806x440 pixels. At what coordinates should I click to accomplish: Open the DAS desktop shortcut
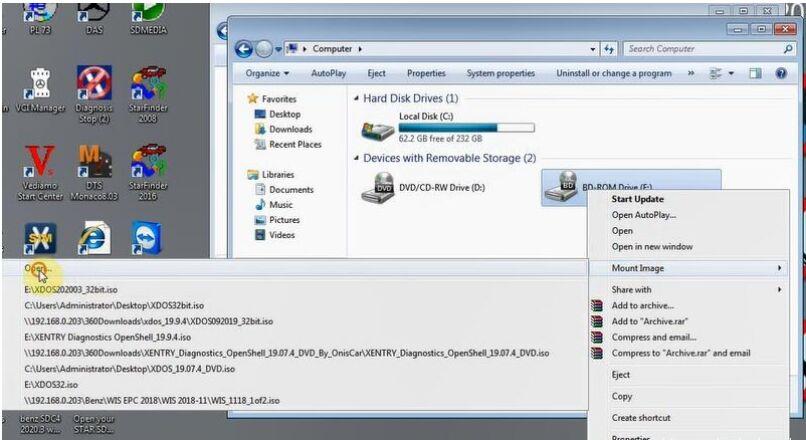[94, 20]
